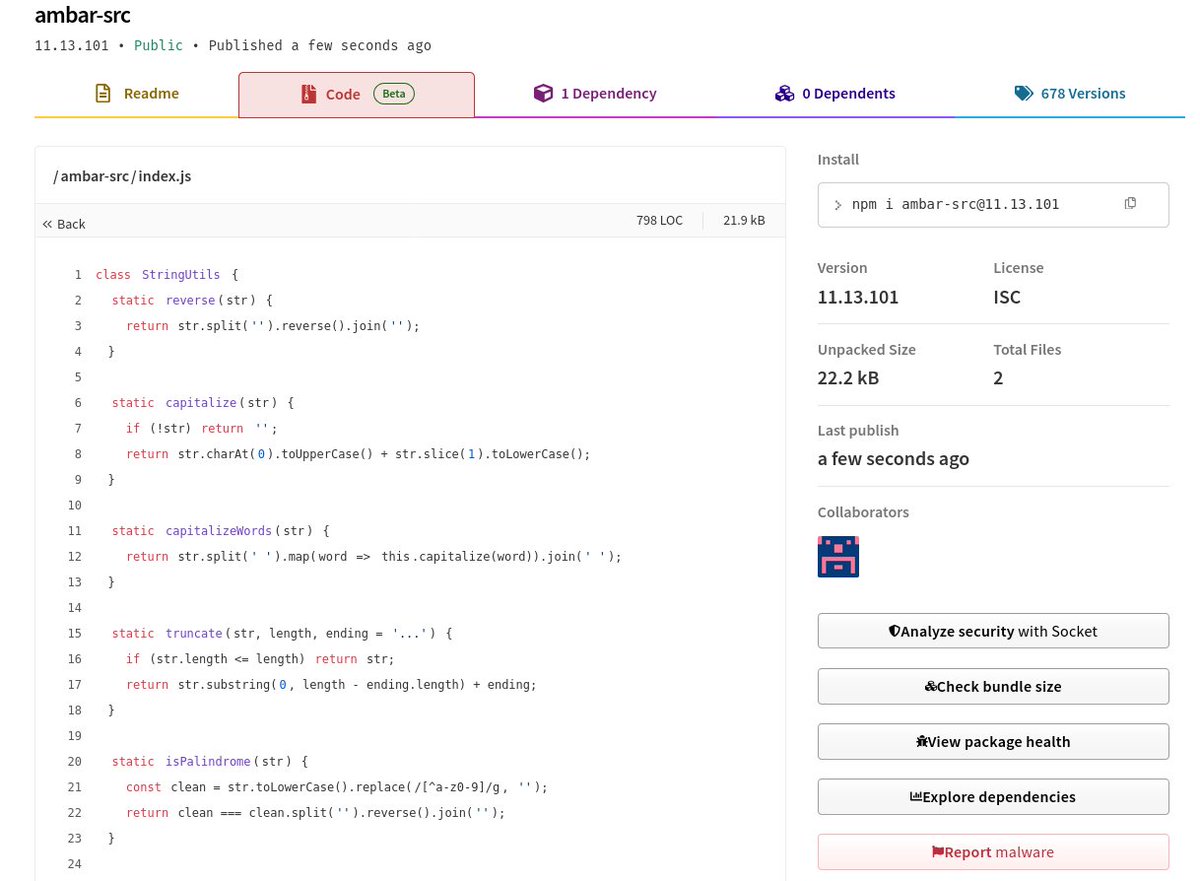The width and height of the screenshot is (1200, 881).
Task: Open the 1 Dependency tab
Action: coord(594,94)
